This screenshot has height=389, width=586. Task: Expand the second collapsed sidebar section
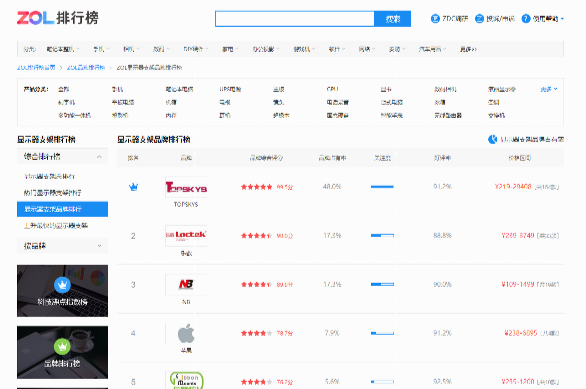62,246
